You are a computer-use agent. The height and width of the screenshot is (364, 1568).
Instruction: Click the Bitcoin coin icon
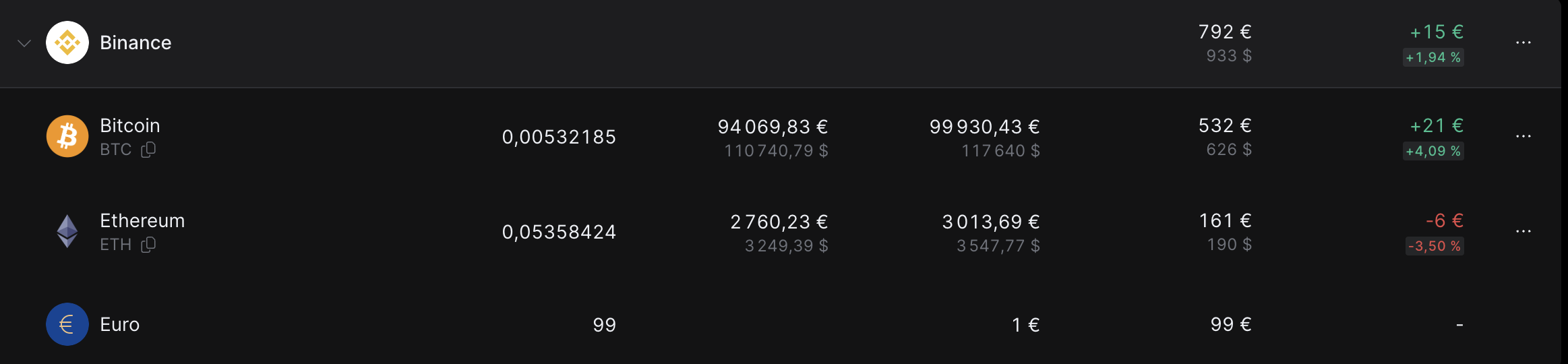tap(67, 136)
